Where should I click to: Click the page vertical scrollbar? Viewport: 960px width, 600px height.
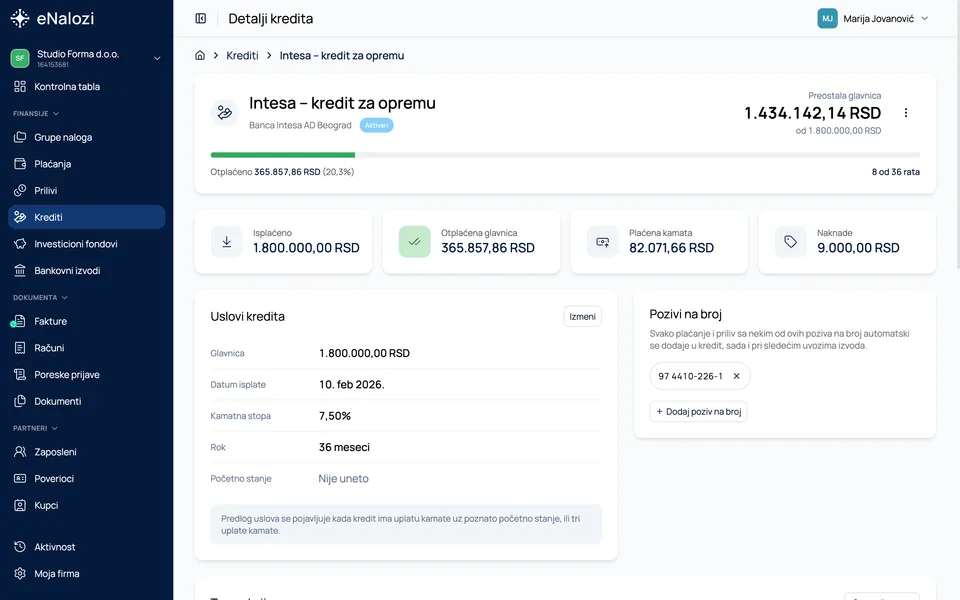coord(958,135)
